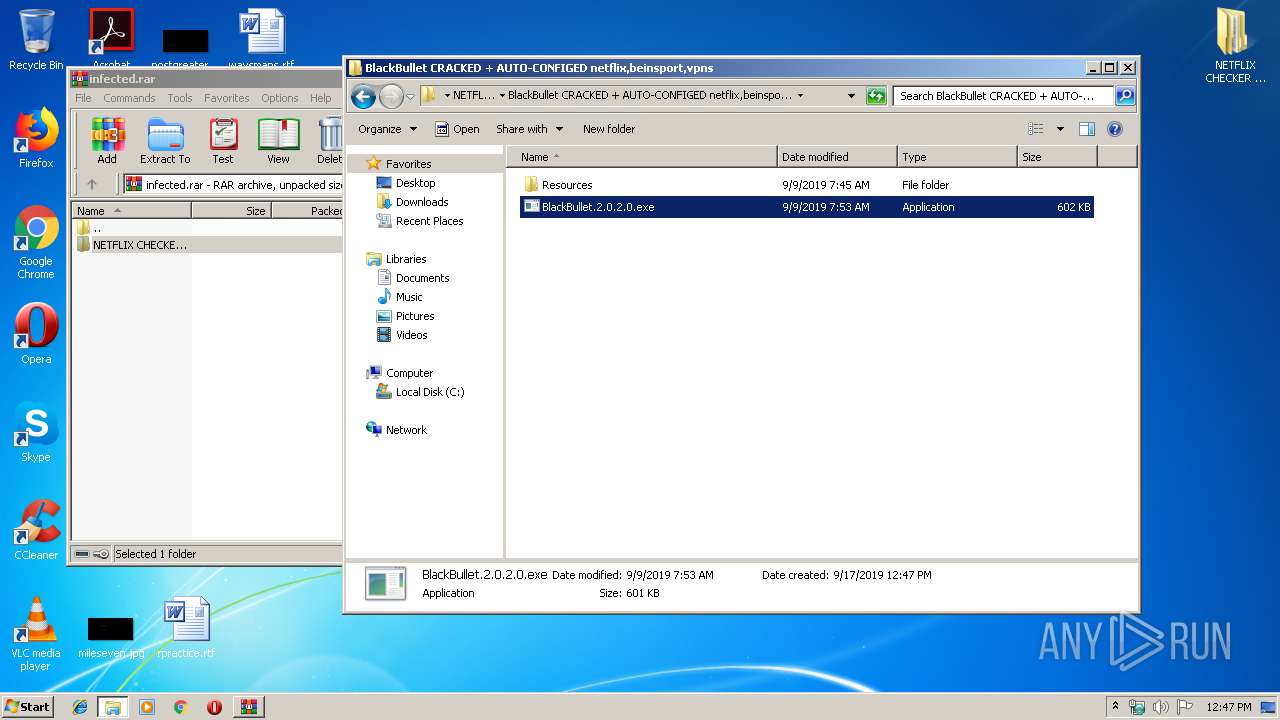Change view via Explorer views icon

(1036, 129)
